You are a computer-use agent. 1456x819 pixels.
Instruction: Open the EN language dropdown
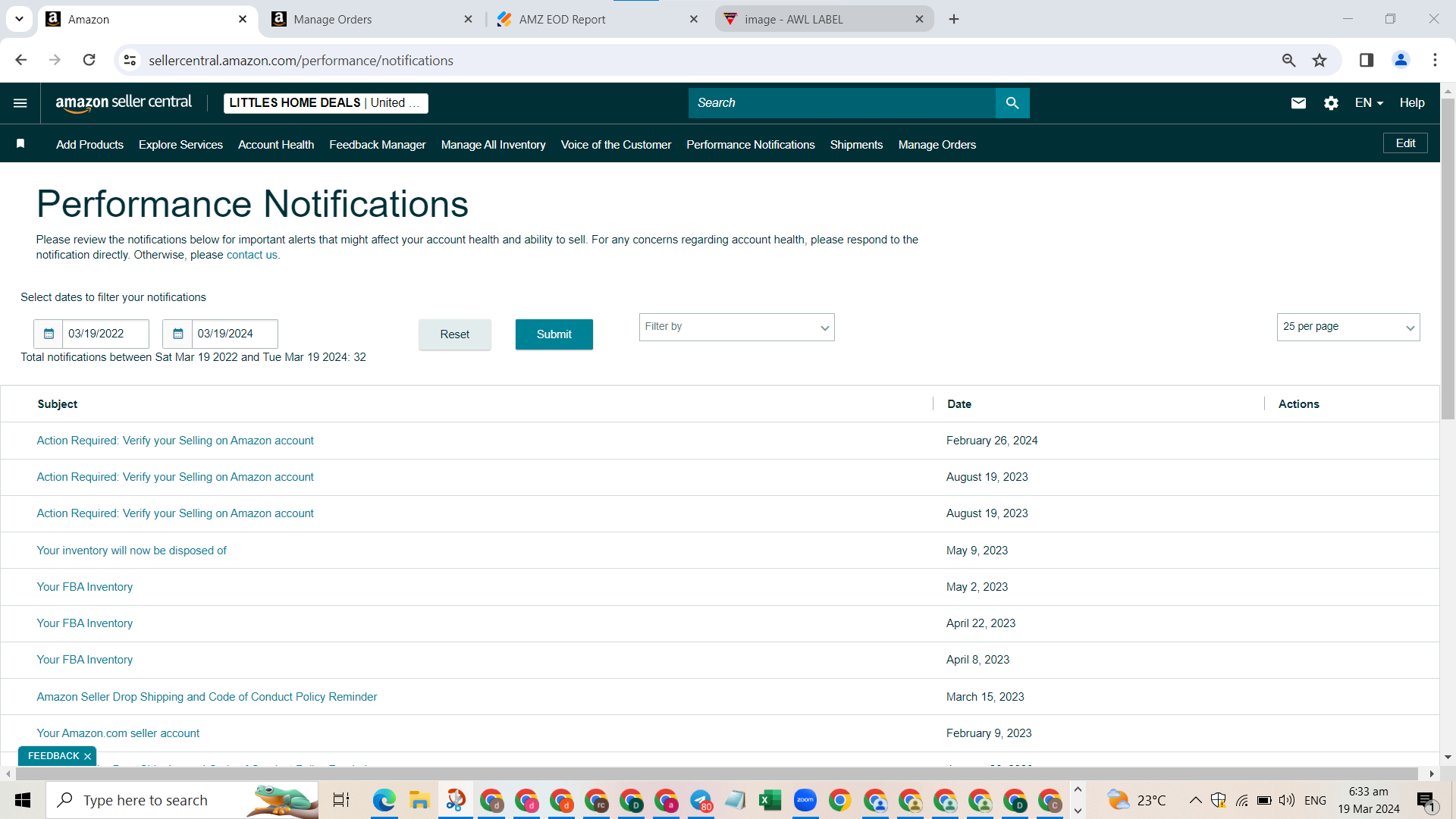1369,103
